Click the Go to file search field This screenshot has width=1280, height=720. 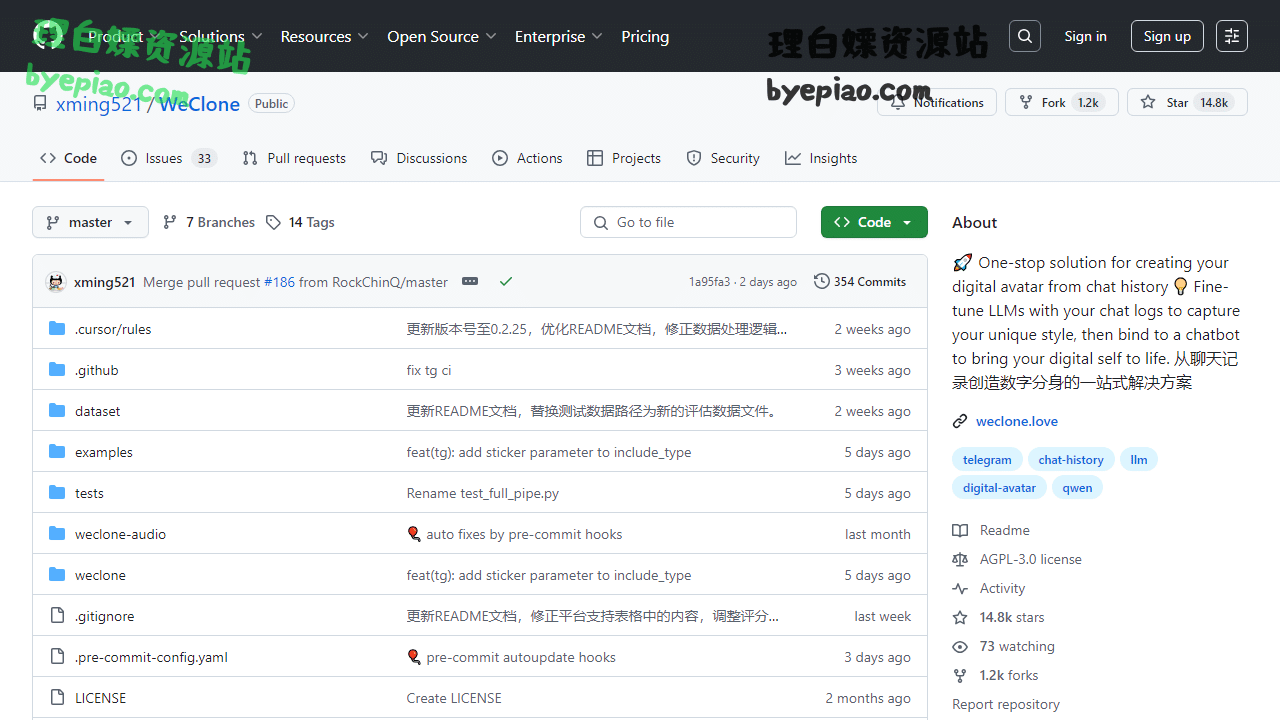pyautogui.click(x=688, y=222)
